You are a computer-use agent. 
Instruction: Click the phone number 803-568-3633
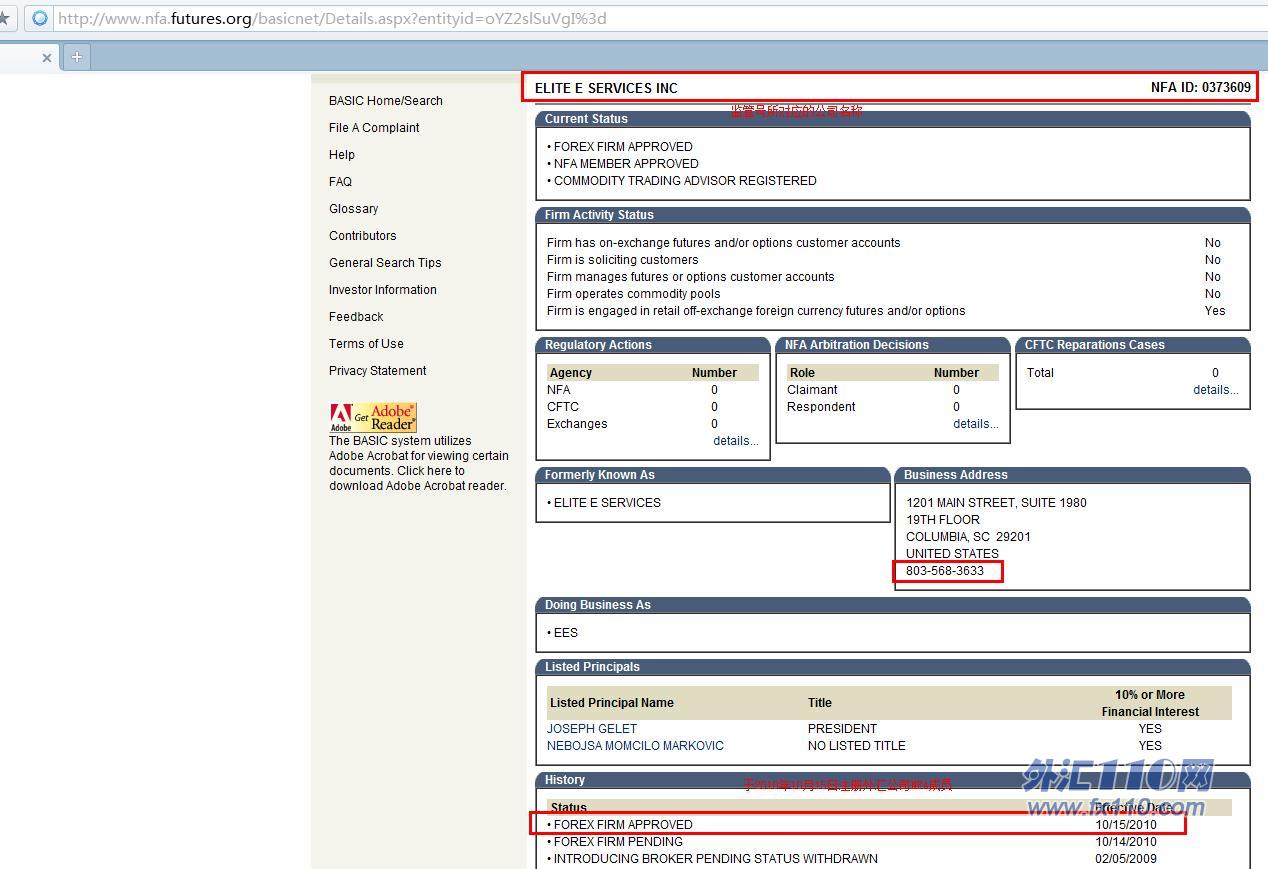(x=945, y=571)
